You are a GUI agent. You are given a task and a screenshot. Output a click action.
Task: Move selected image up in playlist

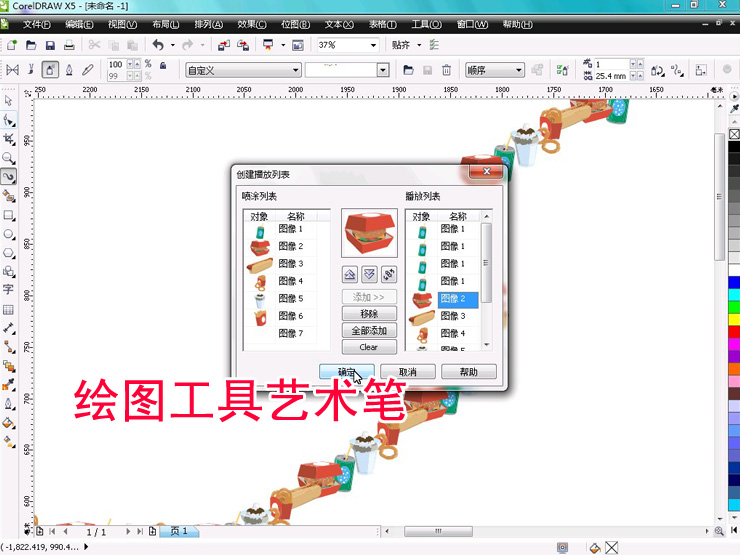point(350,273)
